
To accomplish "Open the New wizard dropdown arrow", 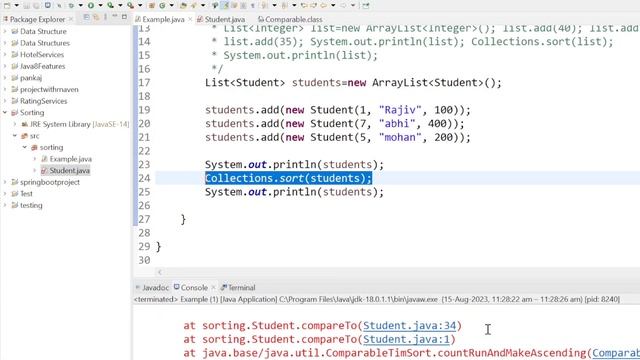I will (16, 5).
